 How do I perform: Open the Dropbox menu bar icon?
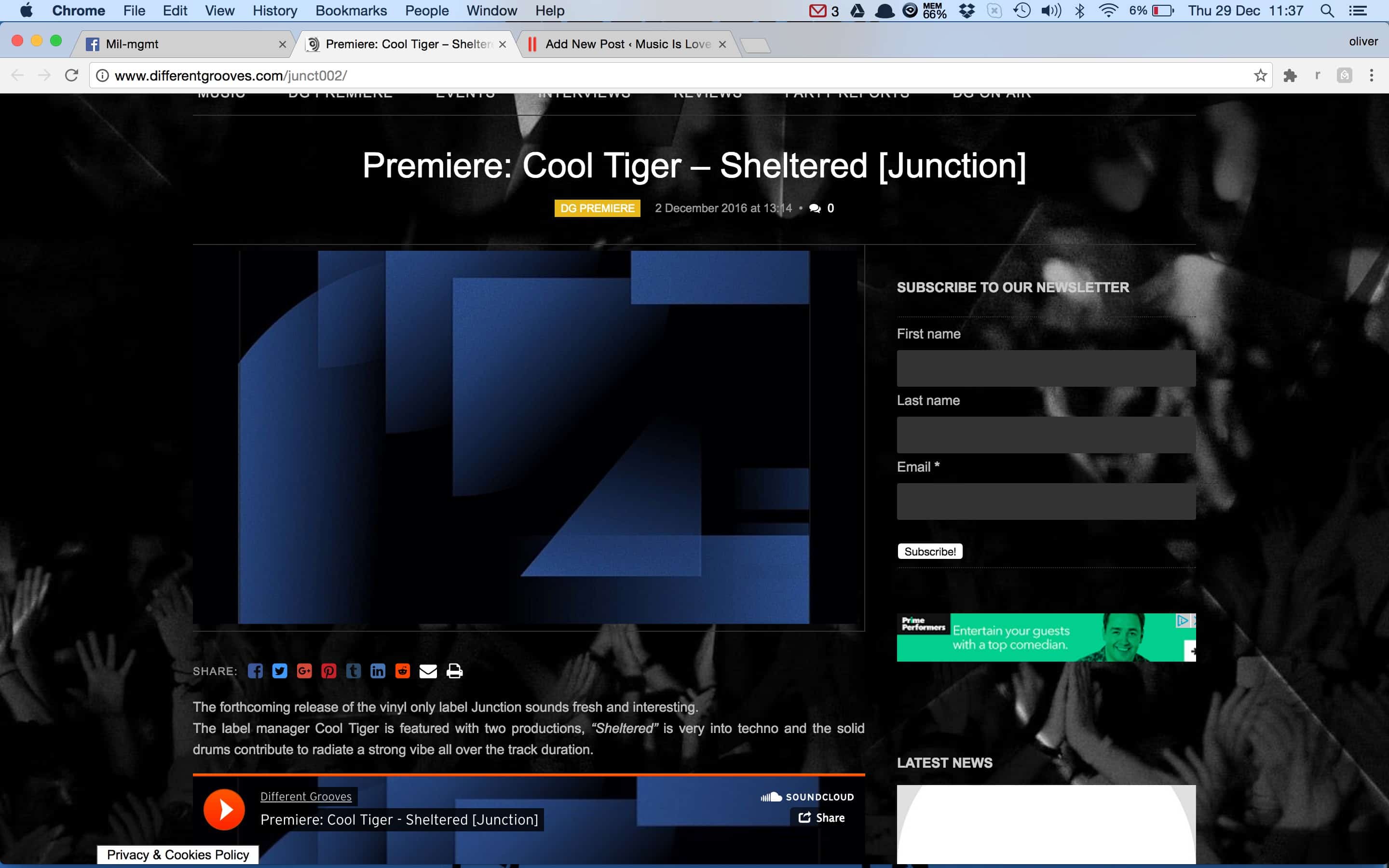pyautogui.click(x=967, y=11)
